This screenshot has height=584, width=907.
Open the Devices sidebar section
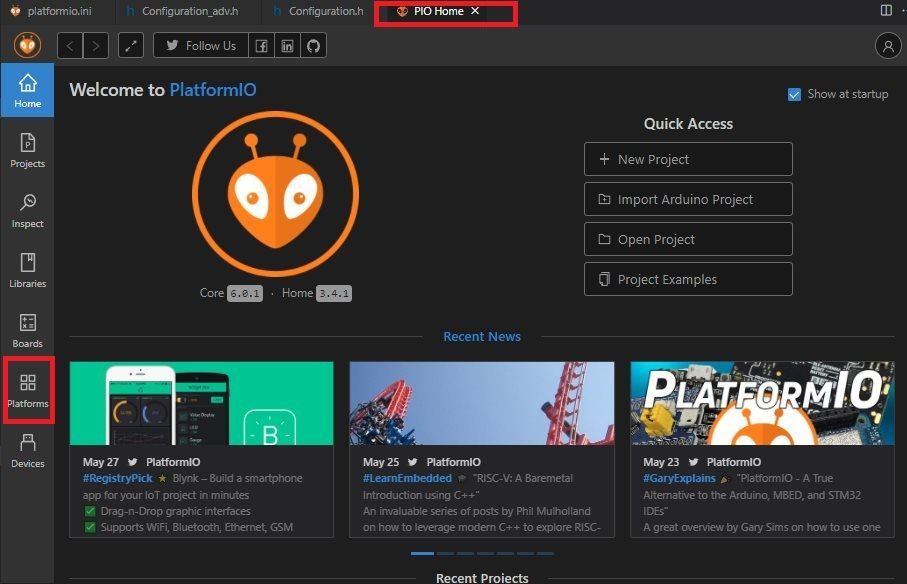[x=27, y=450]
